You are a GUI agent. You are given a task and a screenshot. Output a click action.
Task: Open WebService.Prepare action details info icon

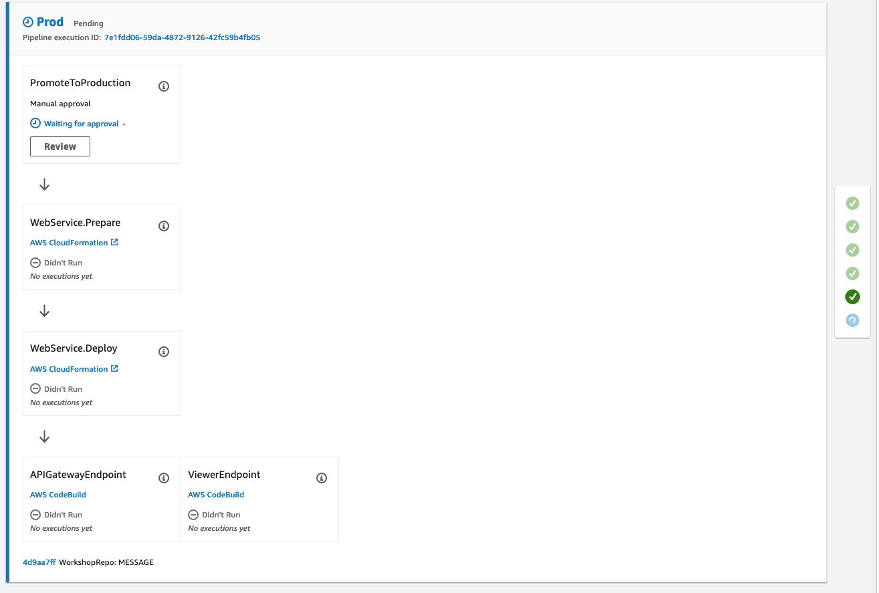pyautogui.click(x=163, y=225)
